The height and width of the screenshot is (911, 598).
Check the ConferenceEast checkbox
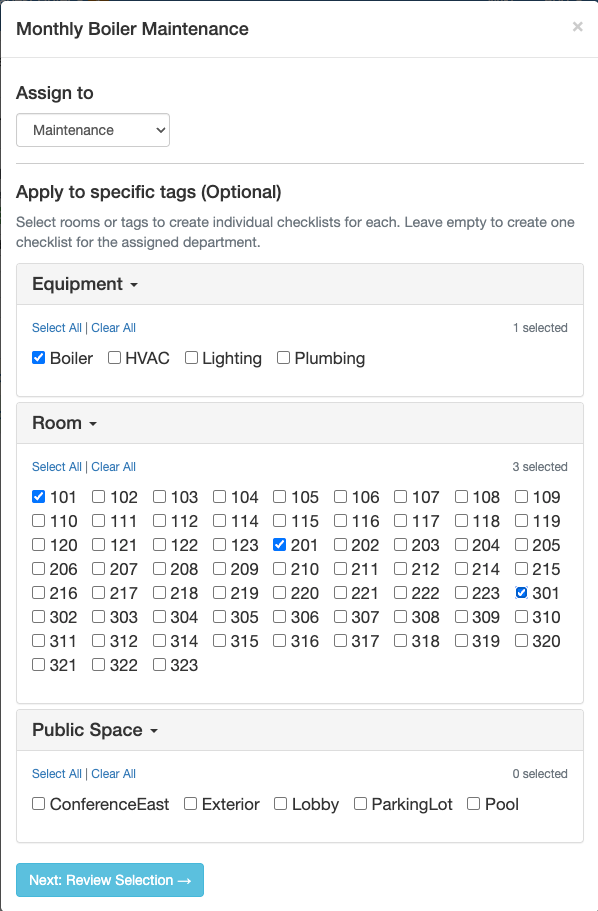38,804
